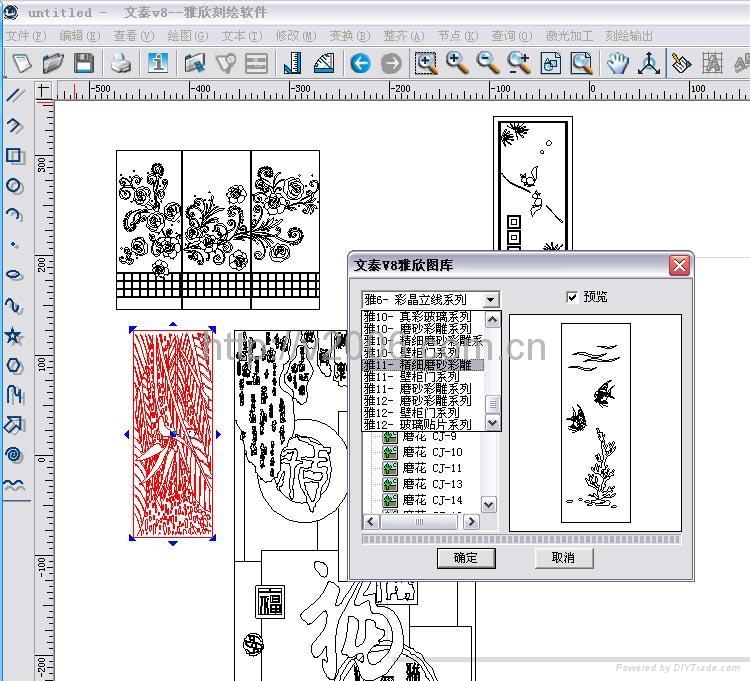Choose 雅11- 壁柜门系列 from the list
This screenshot has width=750, height=681.
(x=411, y=377)
